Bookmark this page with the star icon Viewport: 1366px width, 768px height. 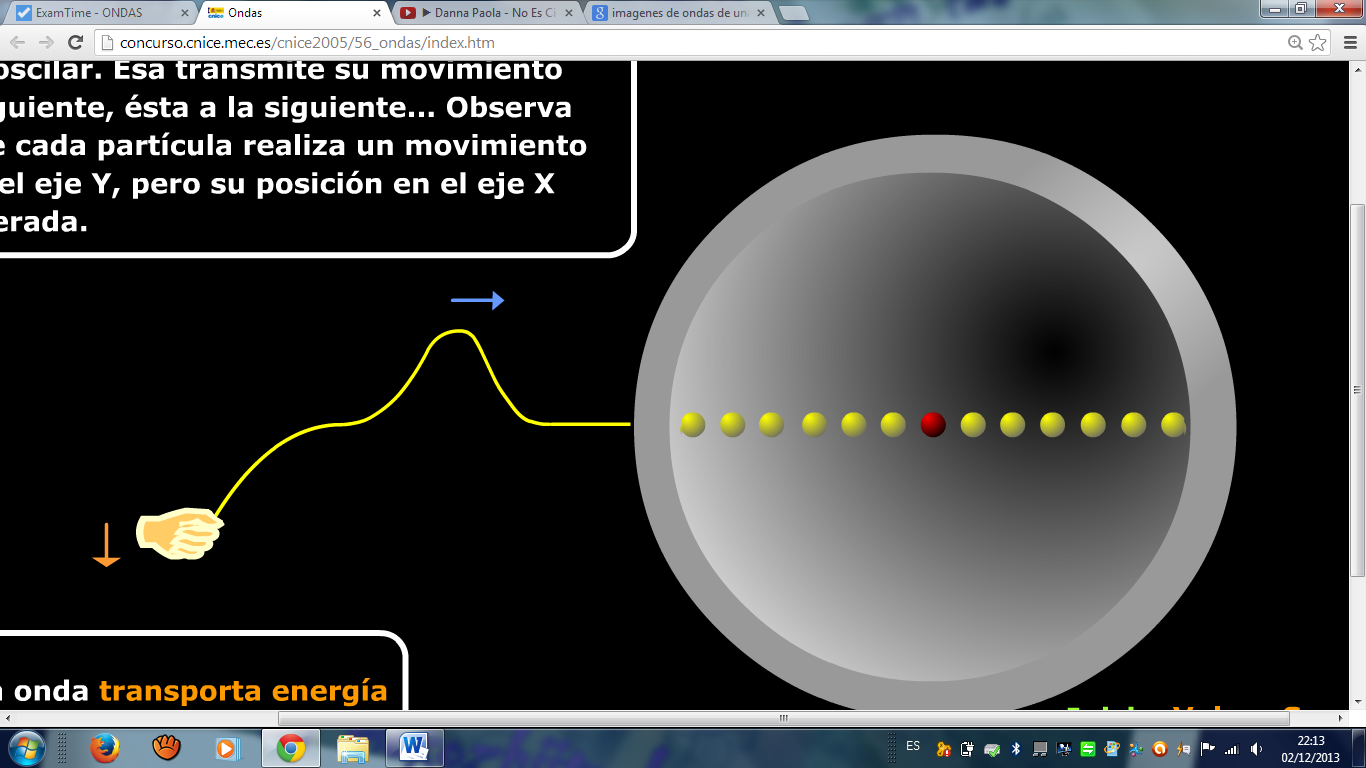(x=1318, y=43)
